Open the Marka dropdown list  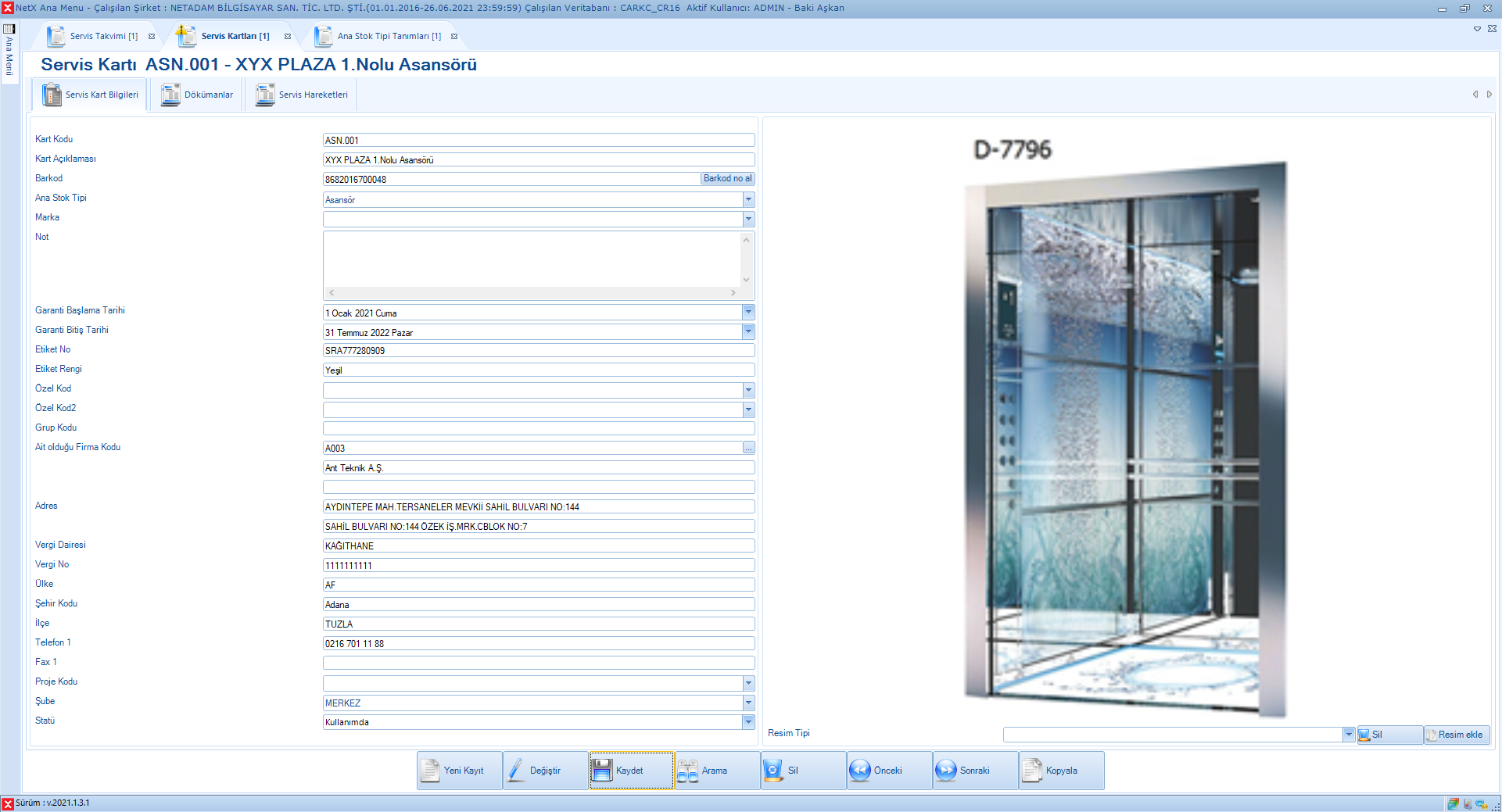pyautogui.click(x=748, y=220)
